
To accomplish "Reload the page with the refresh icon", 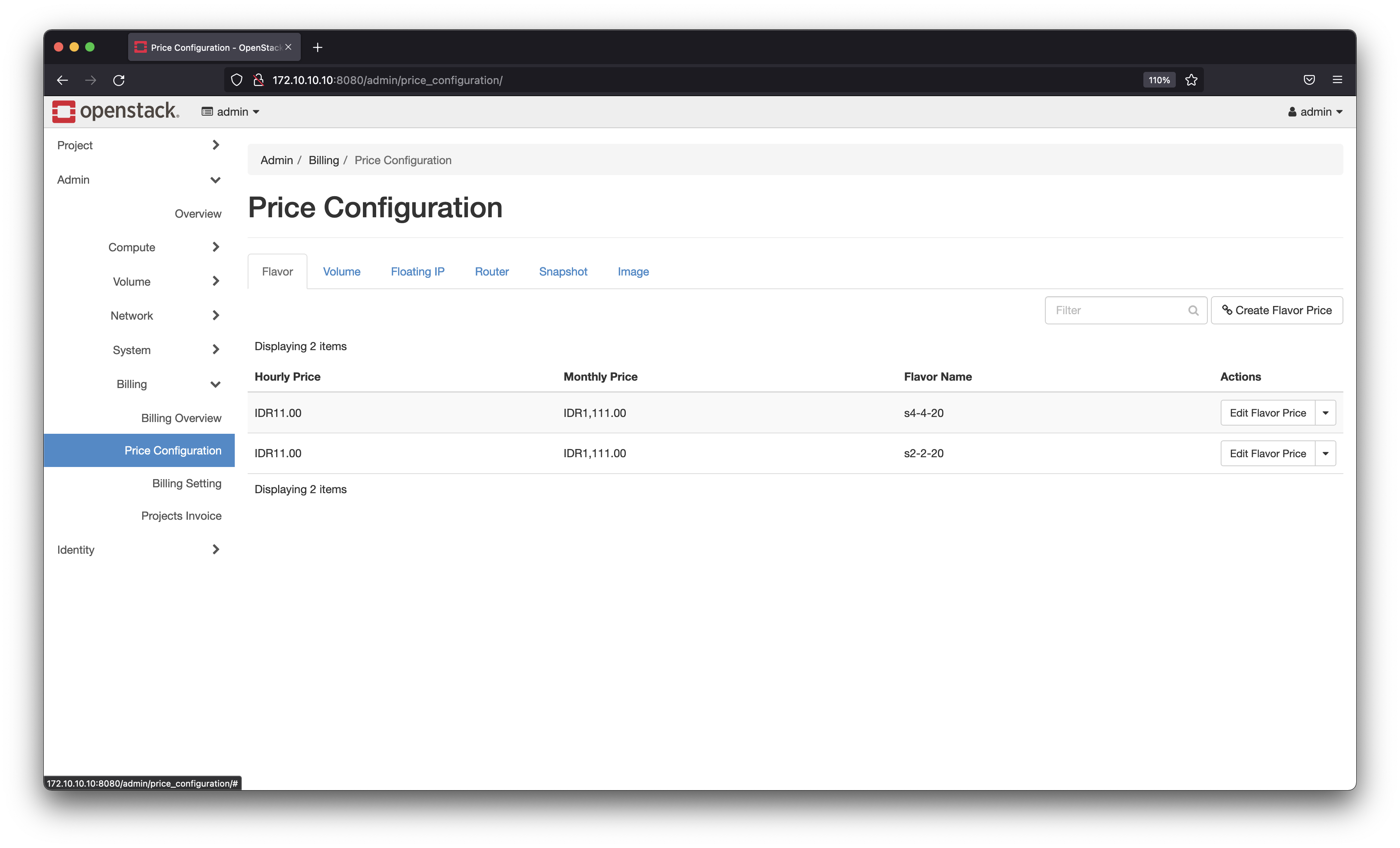I will 119,80.
